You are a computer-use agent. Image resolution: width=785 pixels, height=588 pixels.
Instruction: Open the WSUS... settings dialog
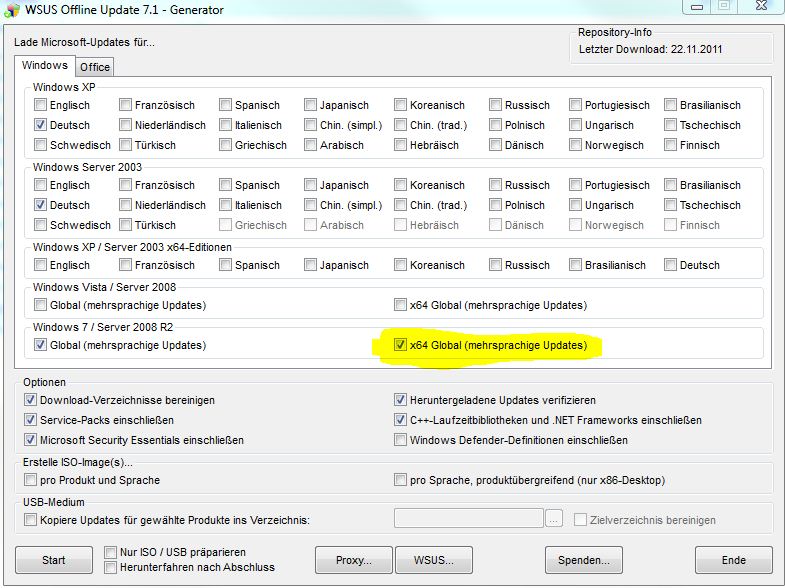click(434, 560)
